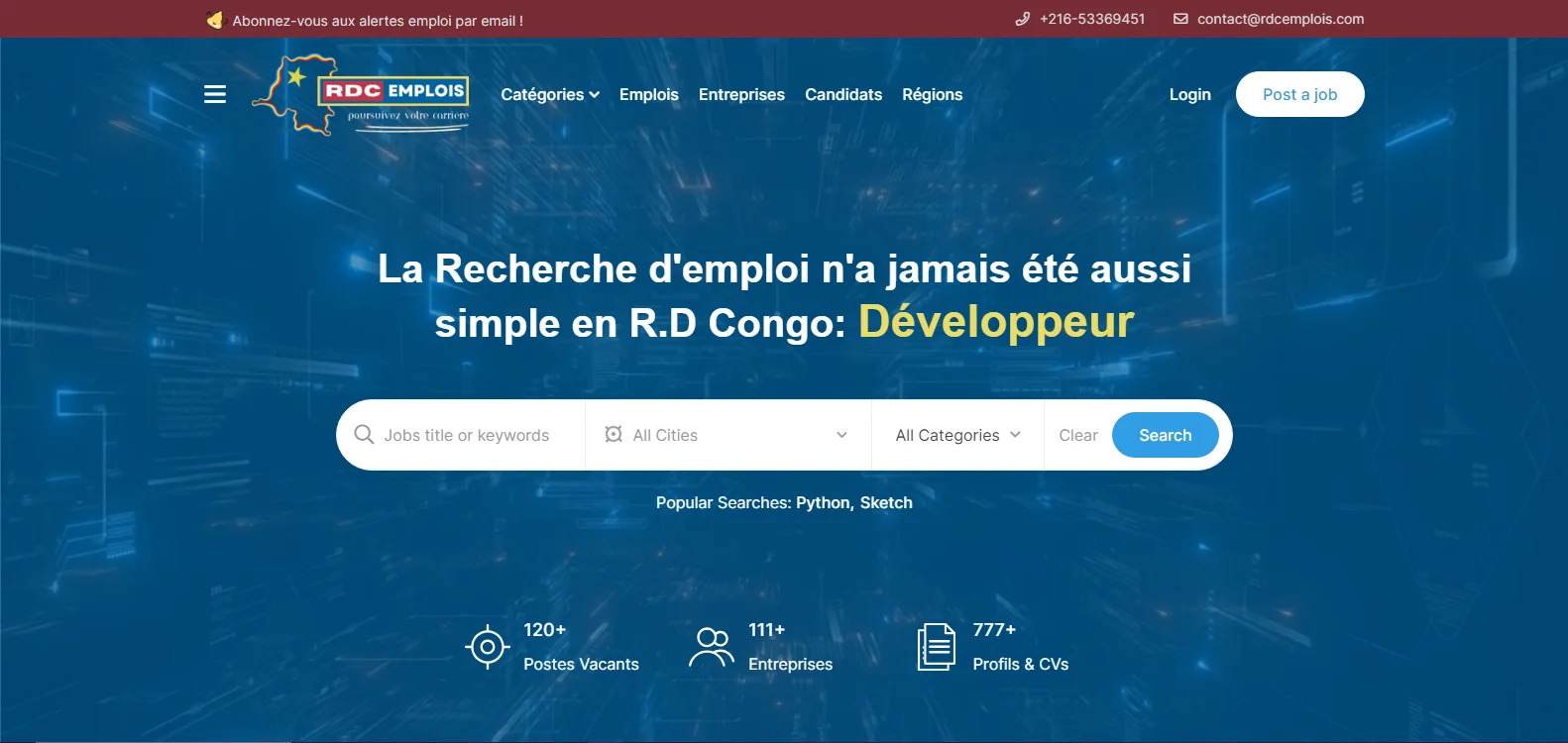Click the magnifier icon in search field
Screen dimensions: 1568x743
(x=364, y=435)
